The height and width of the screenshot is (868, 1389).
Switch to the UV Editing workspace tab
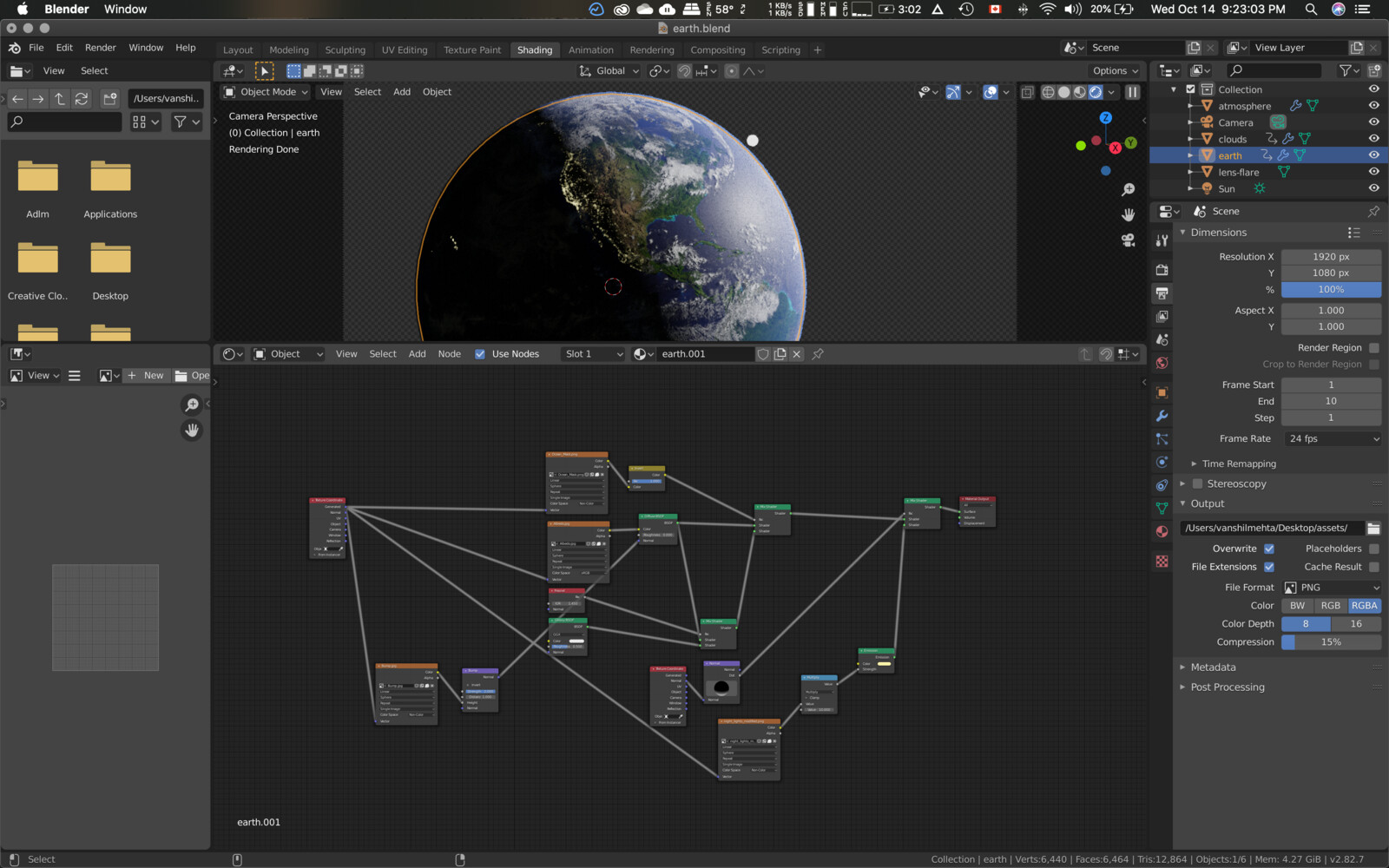405,50
